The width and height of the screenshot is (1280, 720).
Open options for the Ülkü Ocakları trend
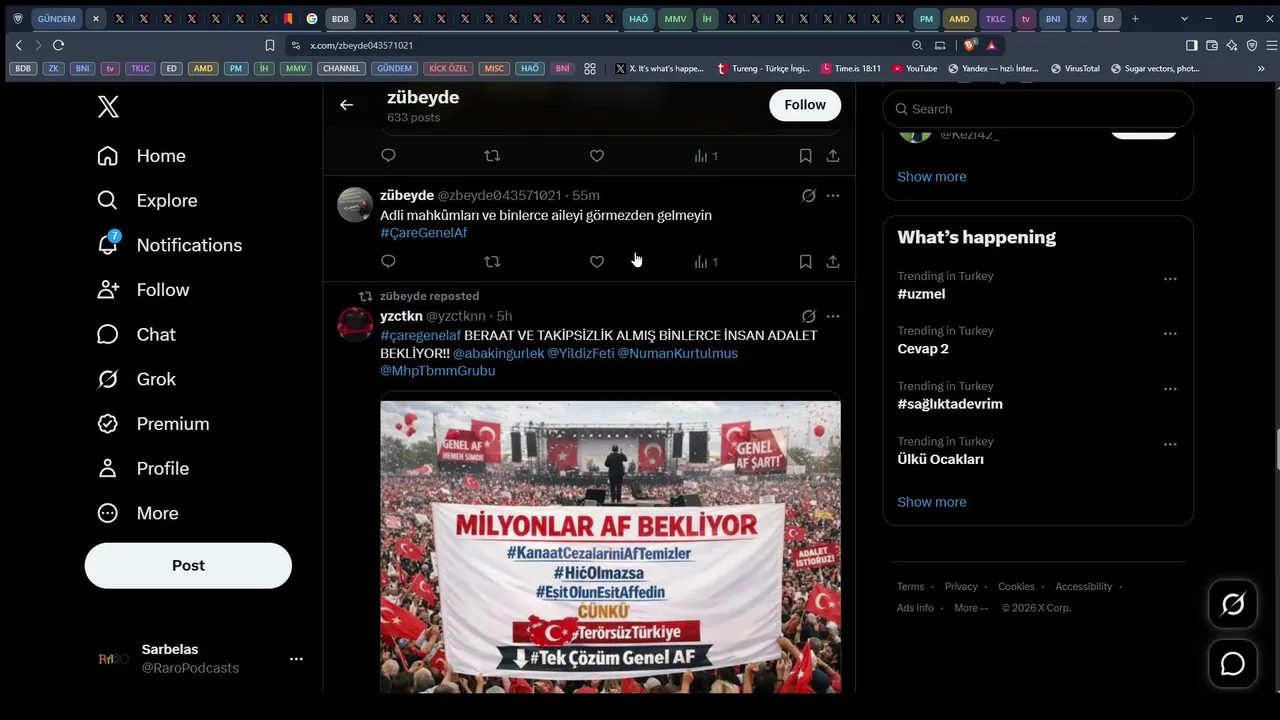1170,444
